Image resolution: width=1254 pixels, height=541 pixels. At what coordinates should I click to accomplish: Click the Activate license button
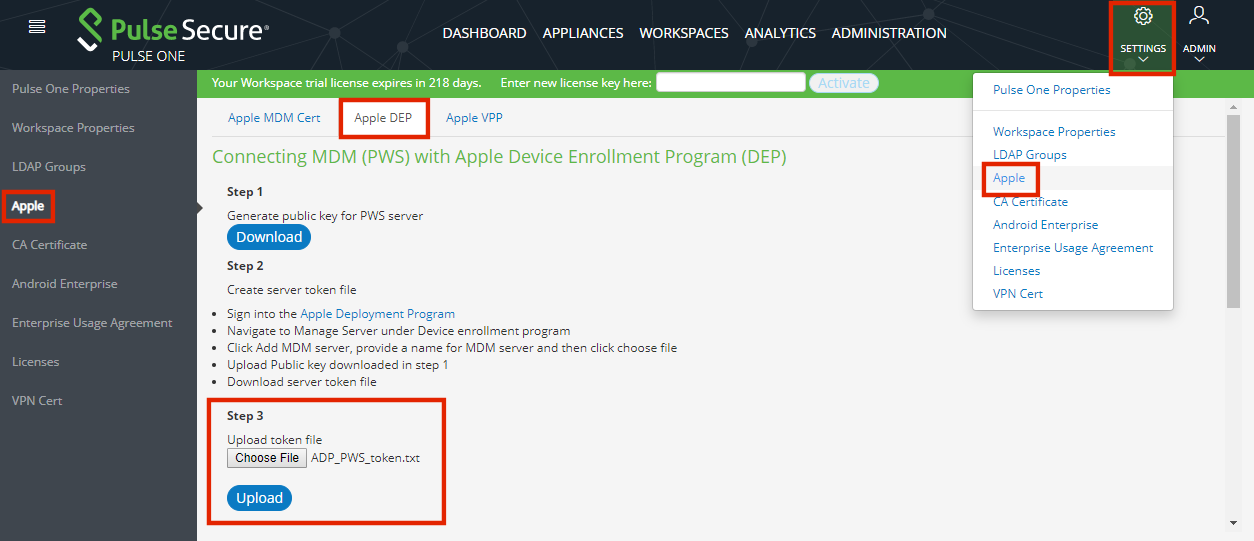(844, 83)
